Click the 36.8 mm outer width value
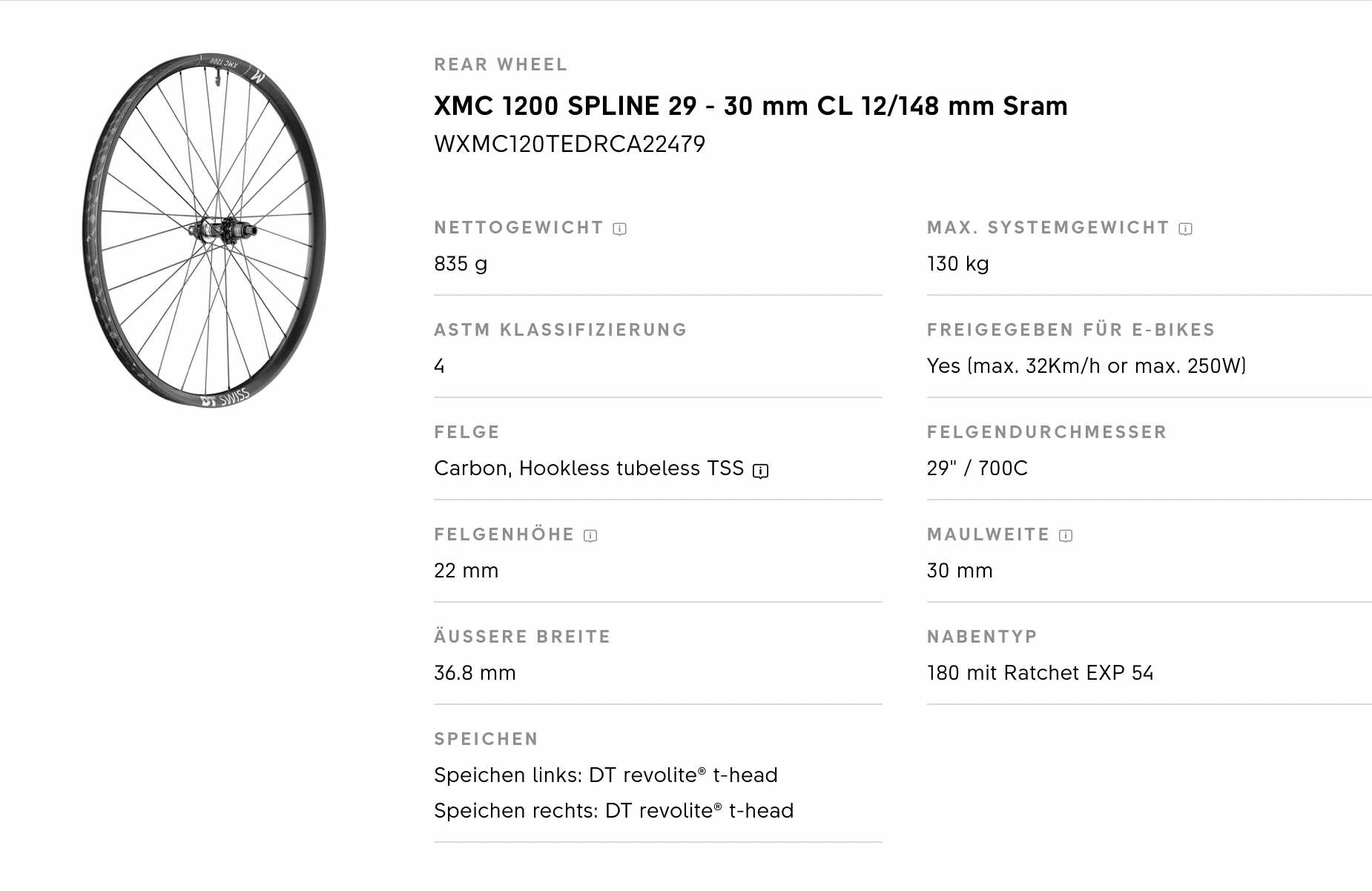 pos(475,673)
